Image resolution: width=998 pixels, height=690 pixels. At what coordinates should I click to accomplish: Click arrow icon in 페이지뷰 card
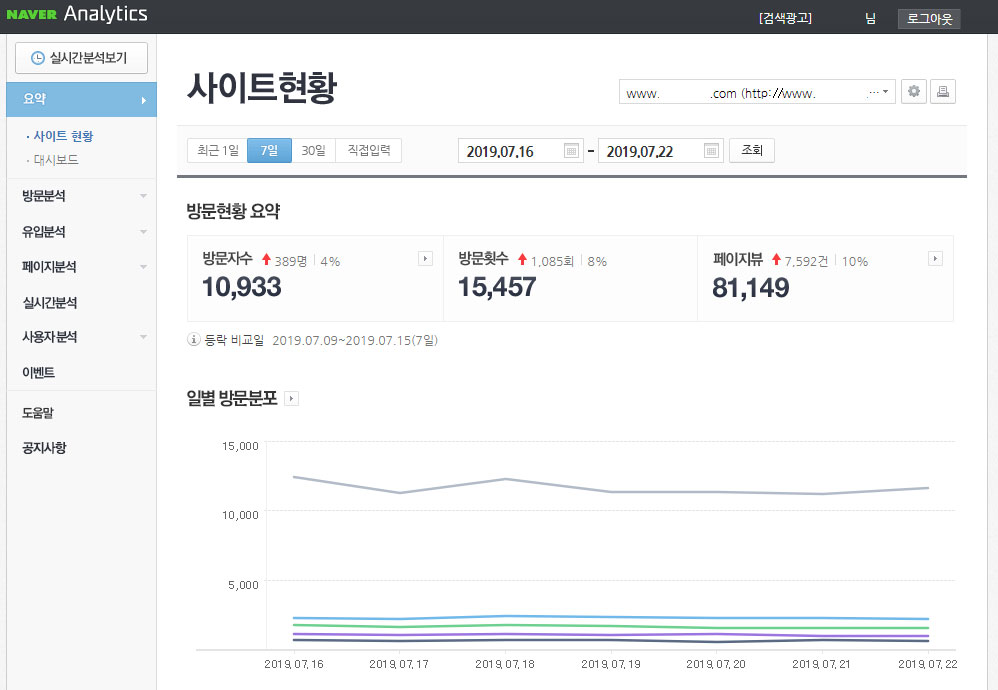935,259
